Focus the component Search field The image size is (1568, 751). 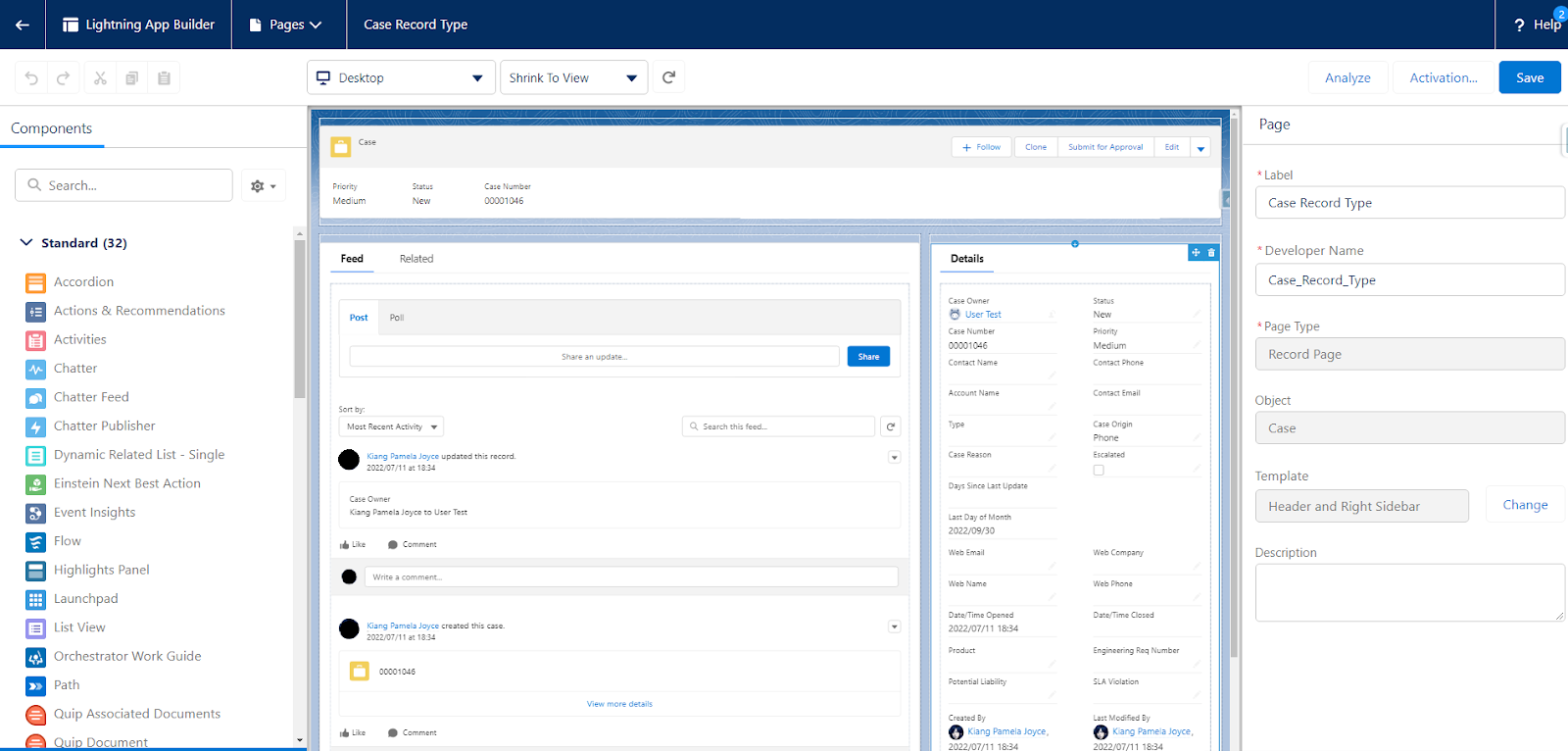click(x=123, y=185)
